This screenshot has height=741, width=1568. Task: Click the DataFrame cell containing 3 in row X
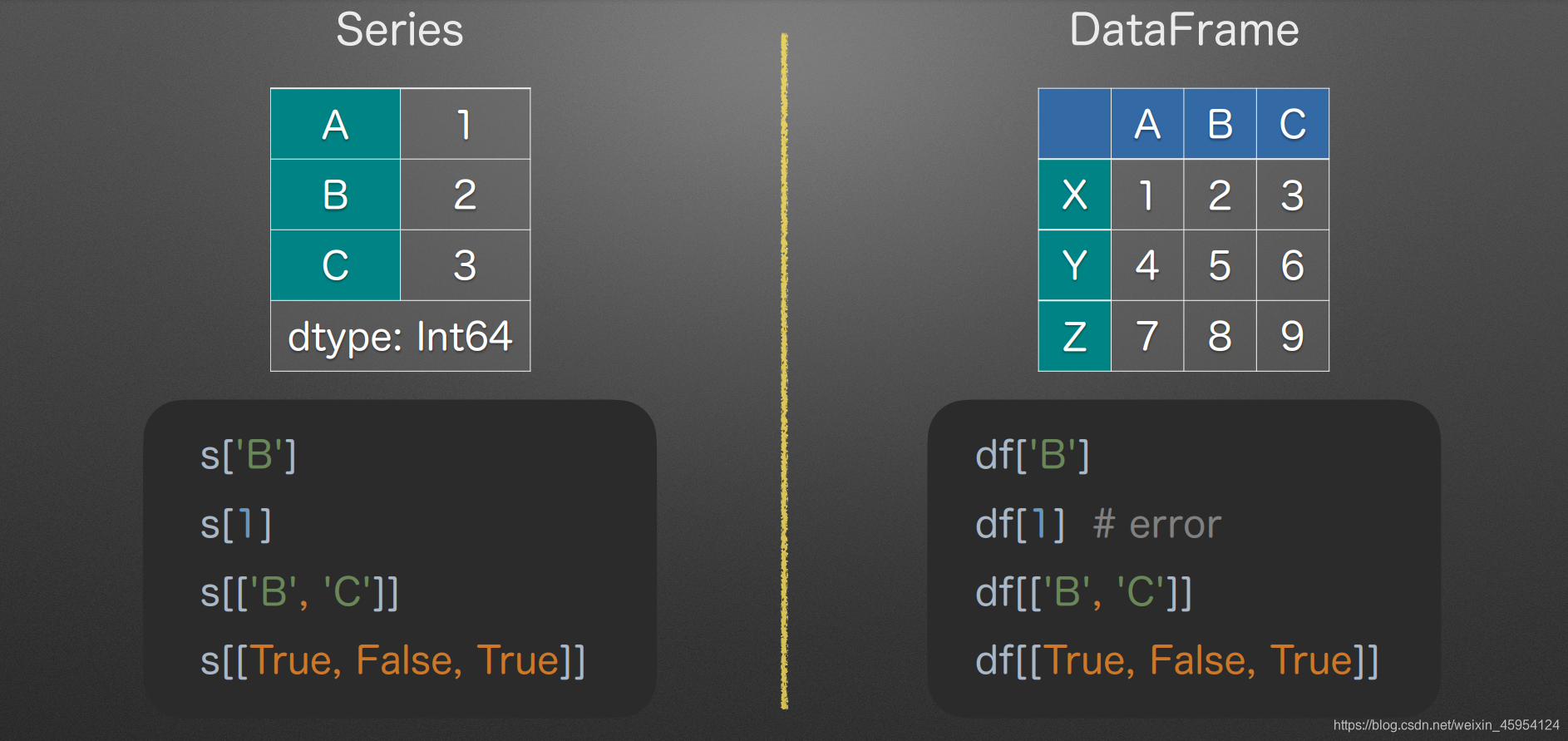(x=1293, y=195)
